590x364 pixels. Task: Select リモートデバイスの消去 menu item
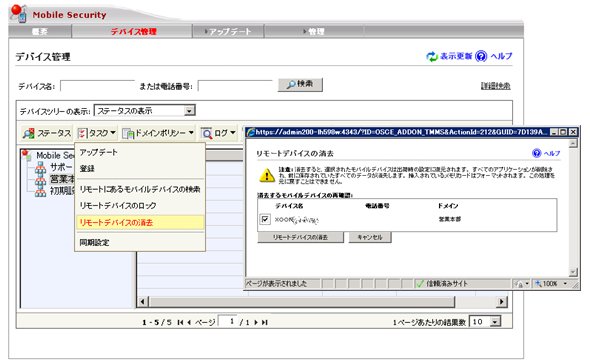140,222
